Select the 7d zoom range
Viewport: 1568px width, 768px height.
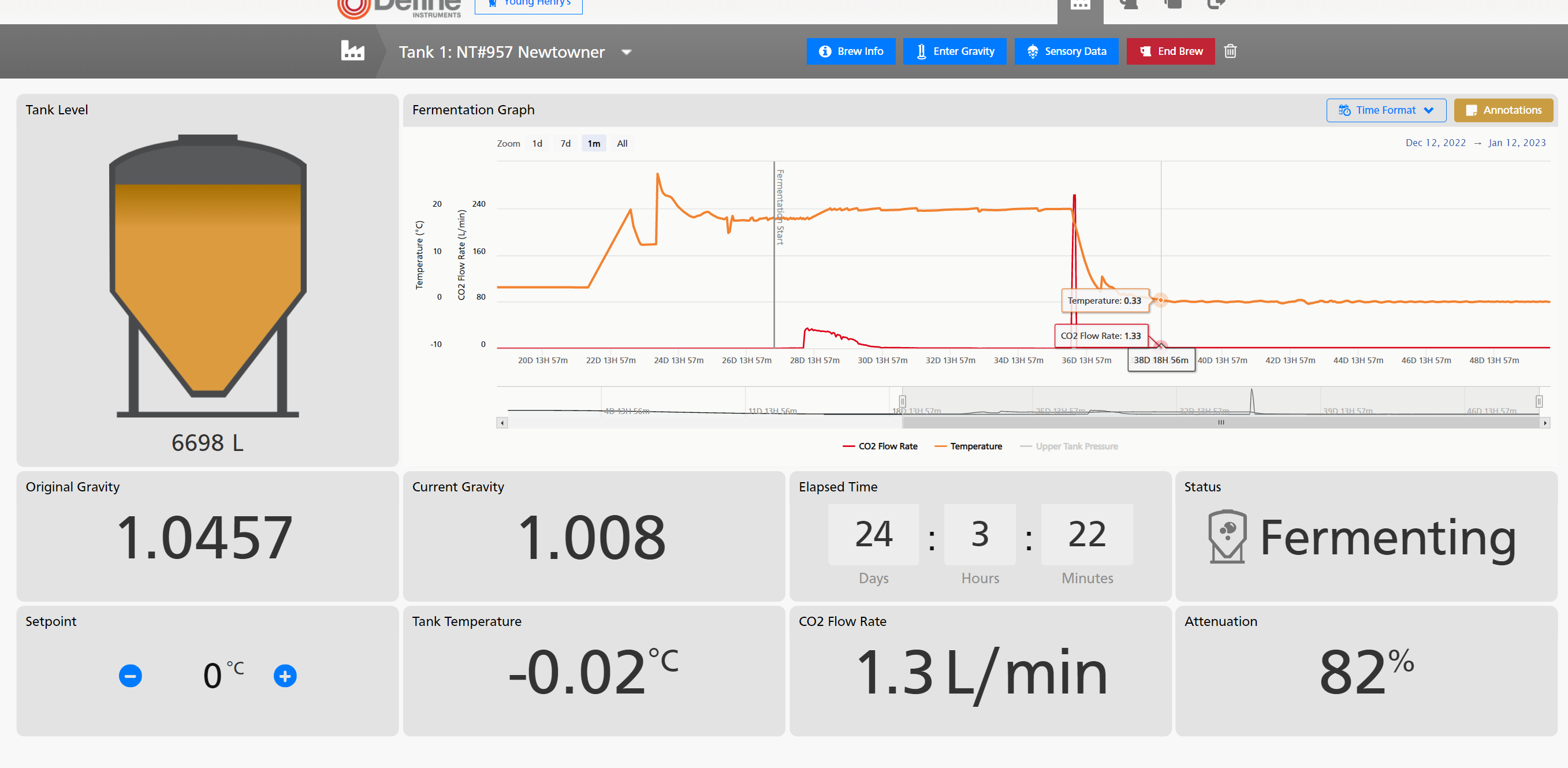pyautogui.click(x=565, y=144)
